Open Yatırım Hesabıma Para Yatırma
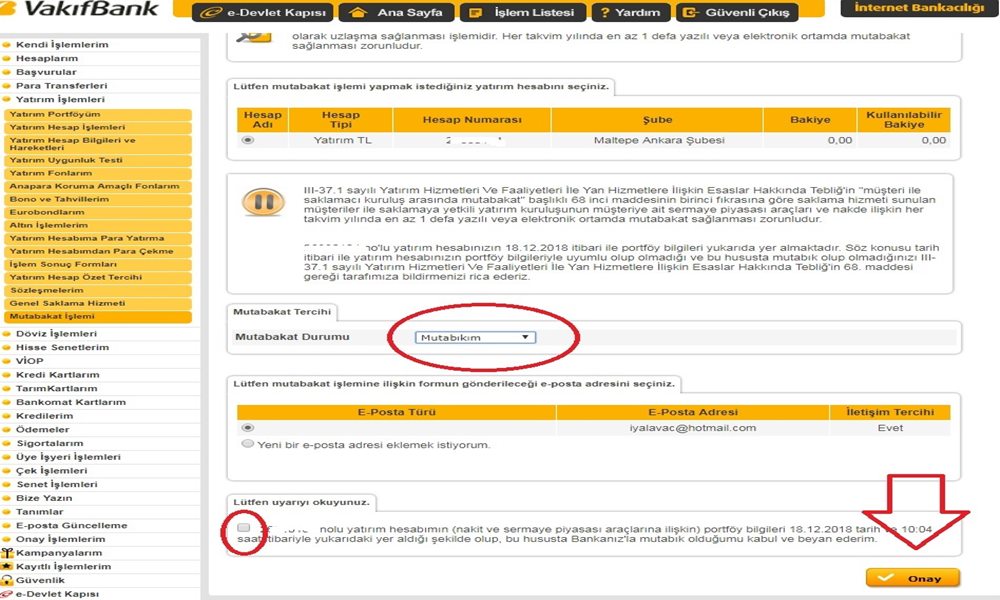Screen dimensions: 1000x600 coord(98,238)
